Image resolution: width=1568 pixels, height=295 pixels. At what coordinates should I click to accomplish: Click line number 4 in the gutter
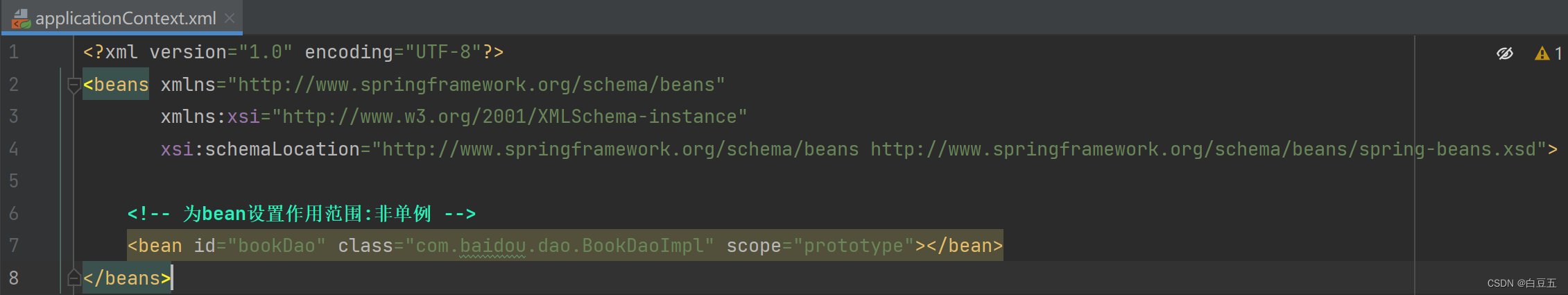click(x=14, y=149)
